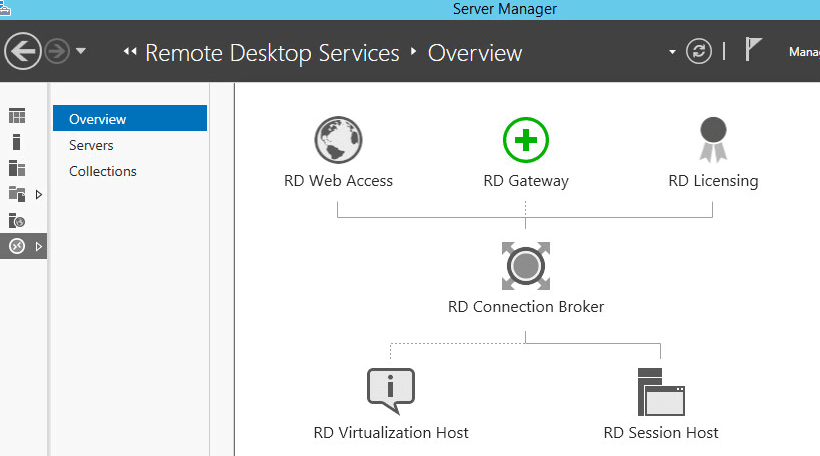Screen dimensions: 820x456
Task: Select the Remote Desktop Services sidebar icon
Action: pyautogui.click(x=17, y=246)
